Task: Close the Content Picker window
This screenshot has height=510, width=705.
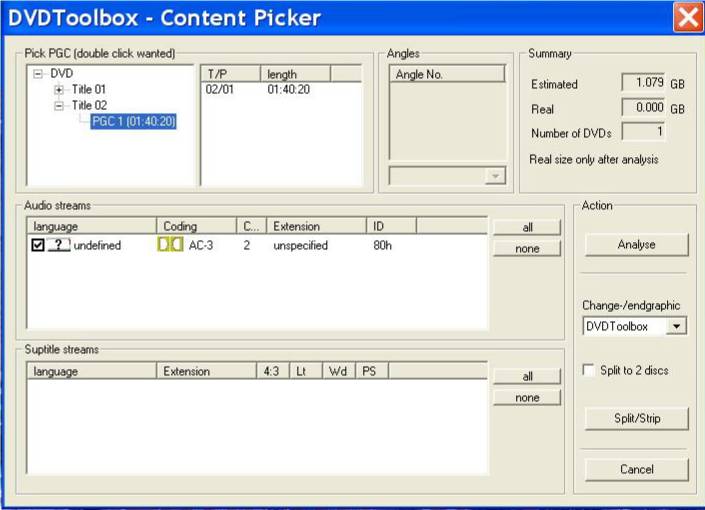Action: 688,18
